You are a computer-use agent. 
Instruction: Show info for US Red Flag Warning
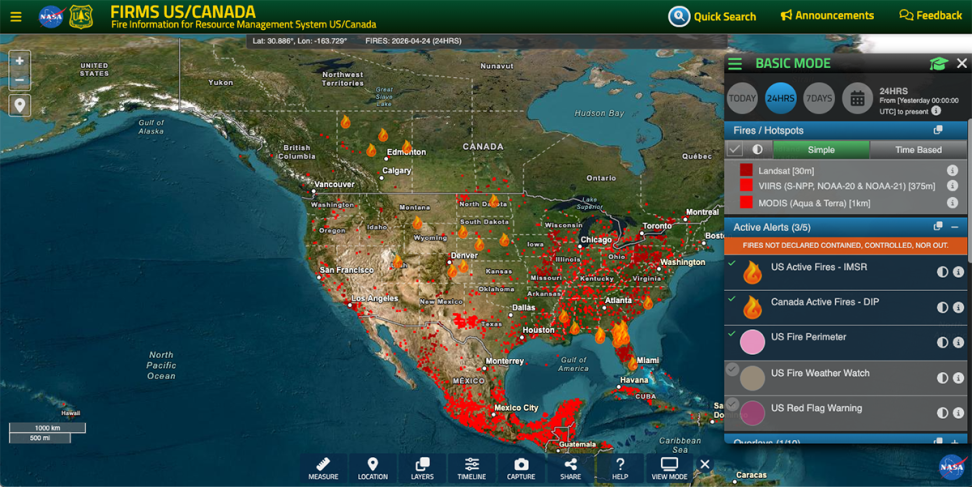click(958, 413)
